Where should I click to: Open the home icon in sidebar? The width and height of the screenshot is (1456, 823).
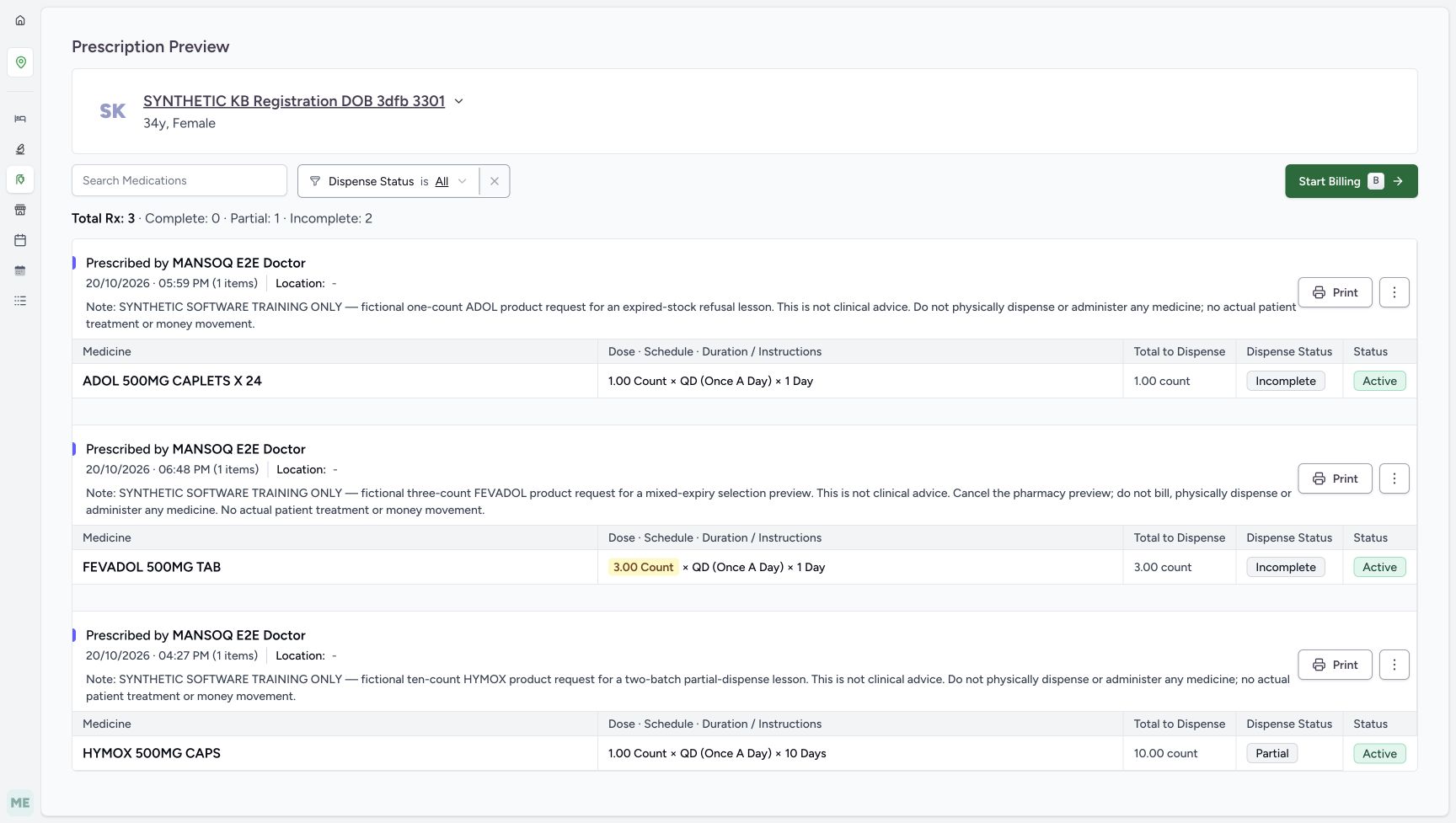click(x=20, y=20)
